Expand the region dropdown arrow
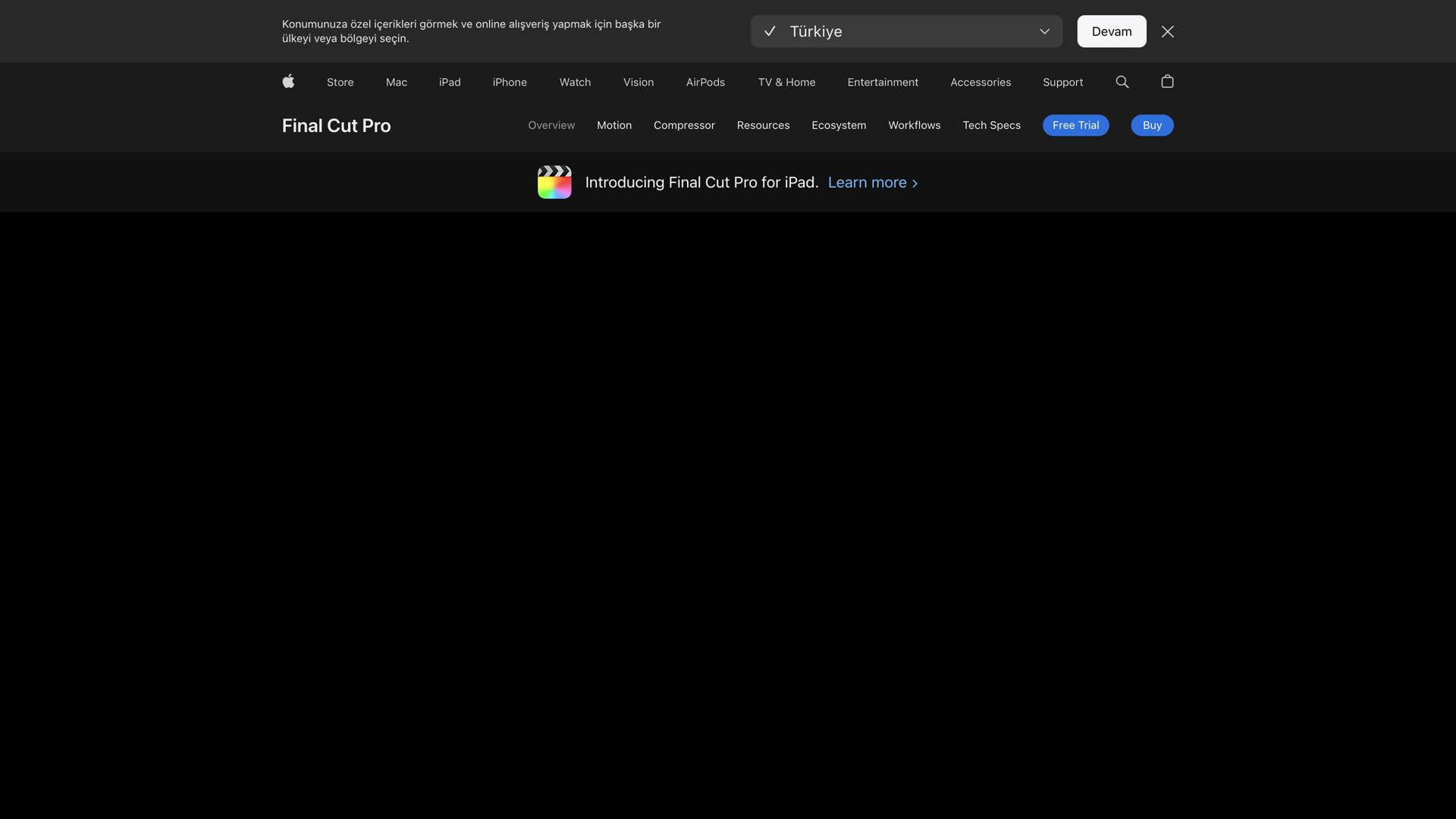1456x819 pixels. click(1044, 31)
